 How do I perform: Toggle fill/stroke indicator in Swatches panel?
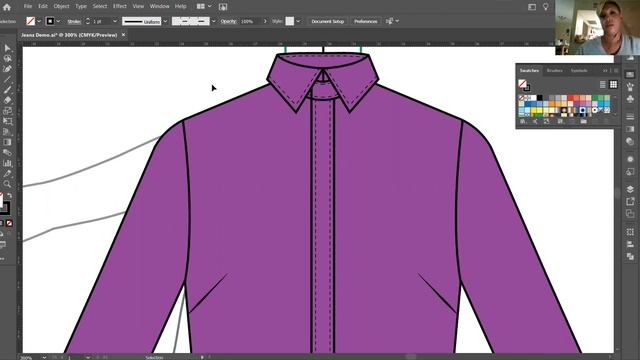tap(524, 85)
